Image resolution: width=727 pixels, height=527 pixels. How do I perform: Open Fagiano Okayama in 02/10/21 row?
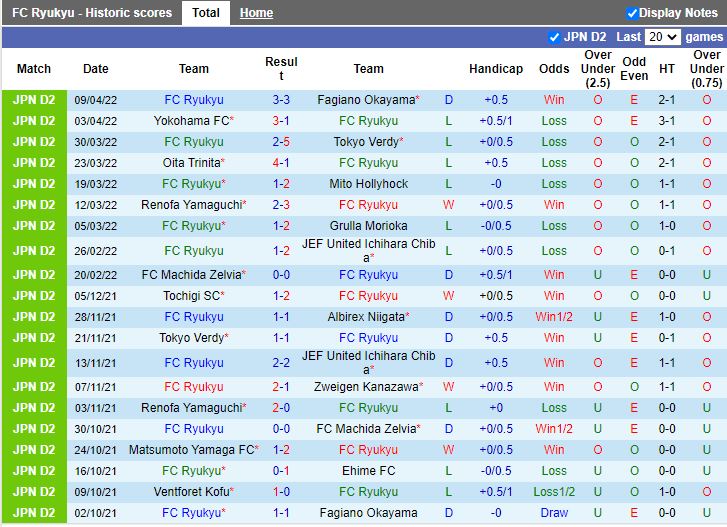(x=369, y=513)
